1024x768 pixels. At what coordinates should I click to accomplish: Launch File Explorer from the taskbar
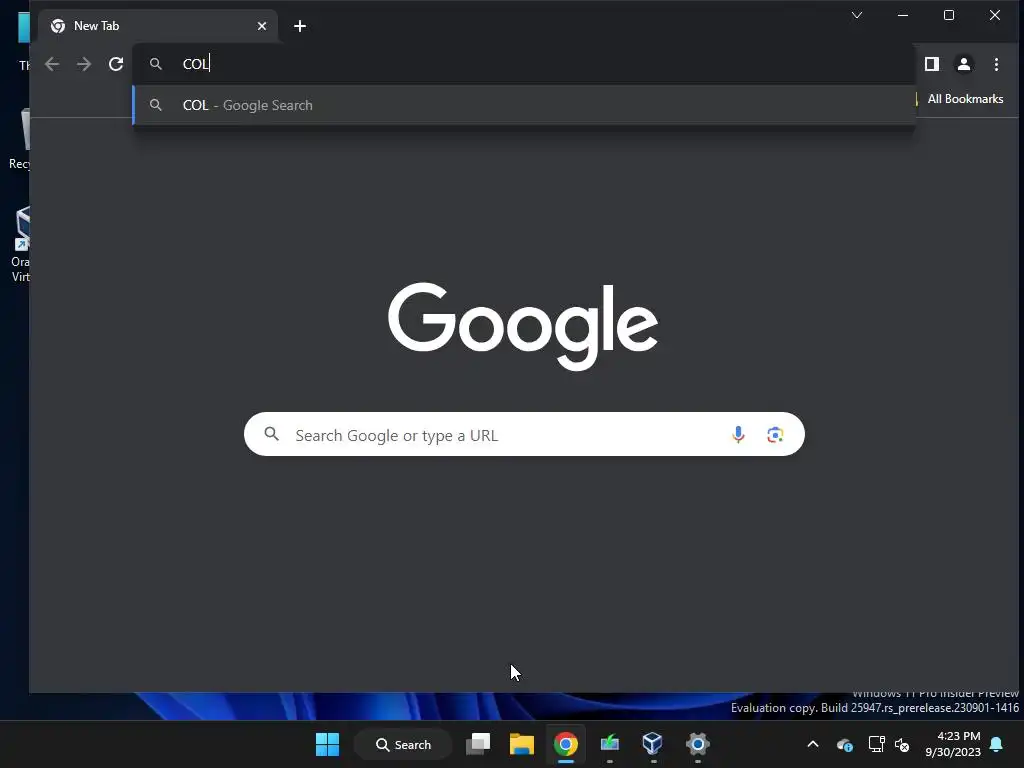point(522,744)
